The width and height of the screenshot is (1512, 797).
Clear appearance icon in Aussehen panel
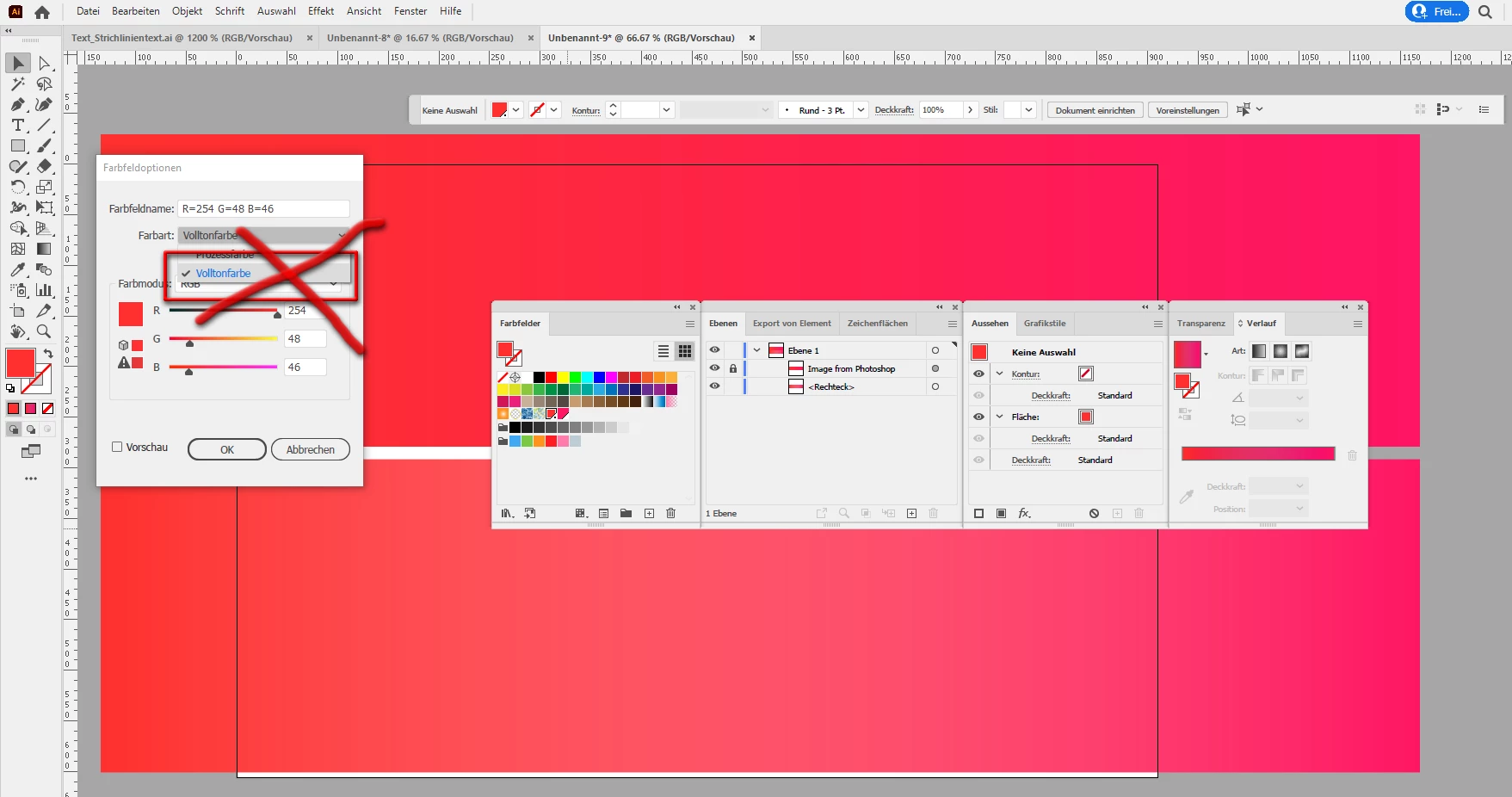(1094, 514)
